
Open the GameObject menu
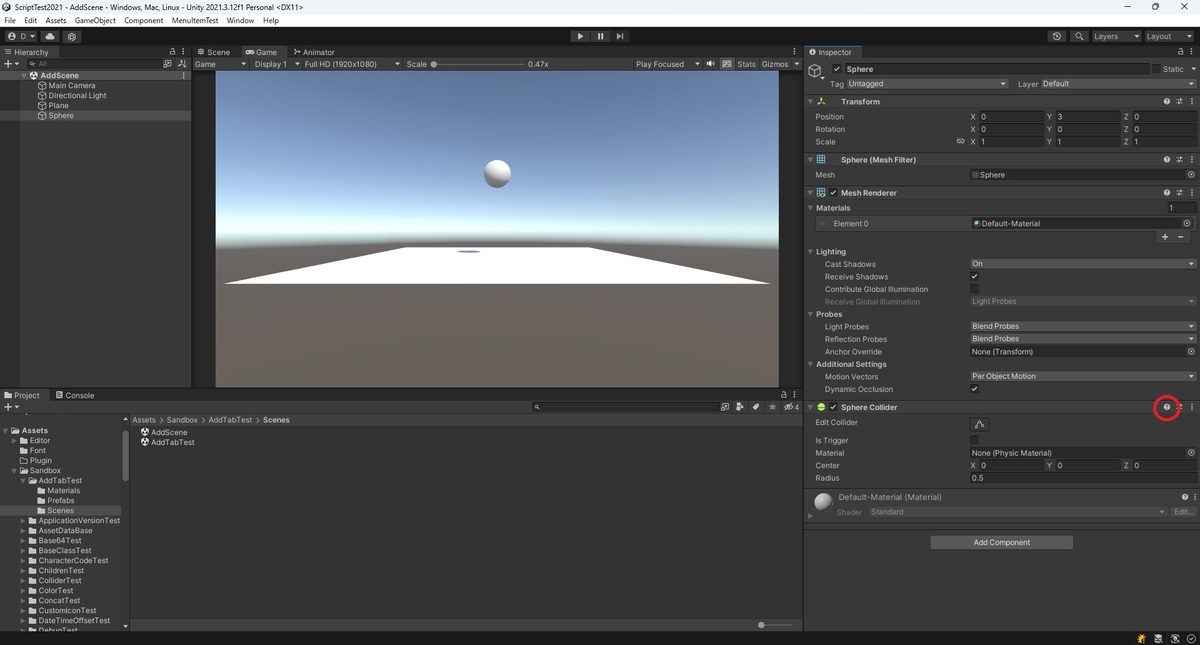tap(95, 20)
